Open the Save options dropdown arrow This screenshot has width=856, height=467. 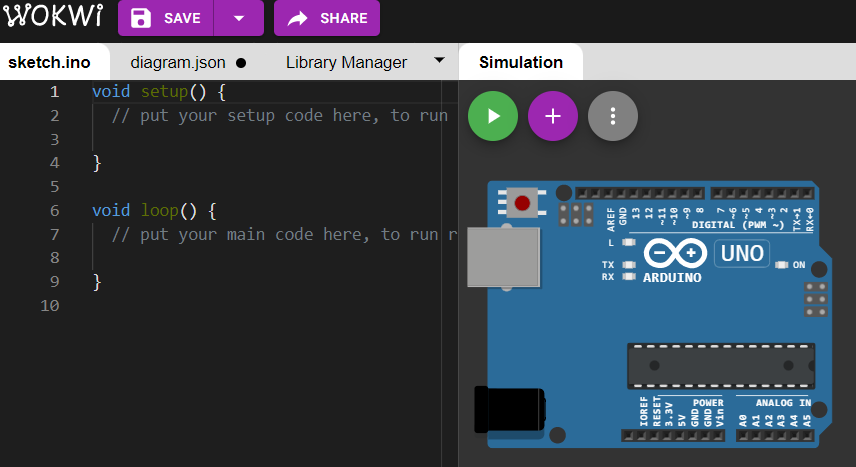coord(239,18)
